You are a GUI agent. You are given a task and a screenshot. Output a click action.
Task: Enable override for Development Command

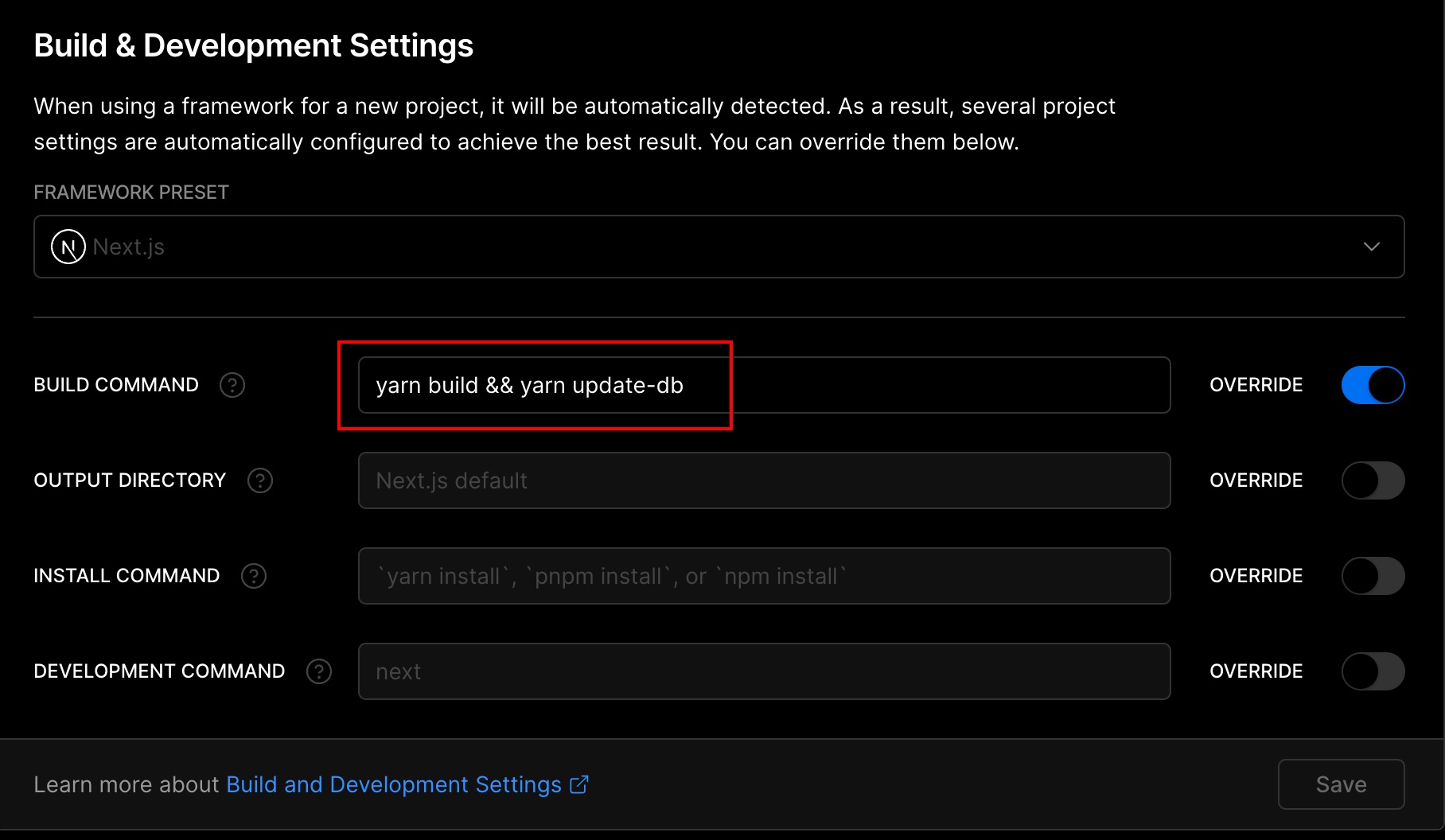point(1373,671)
